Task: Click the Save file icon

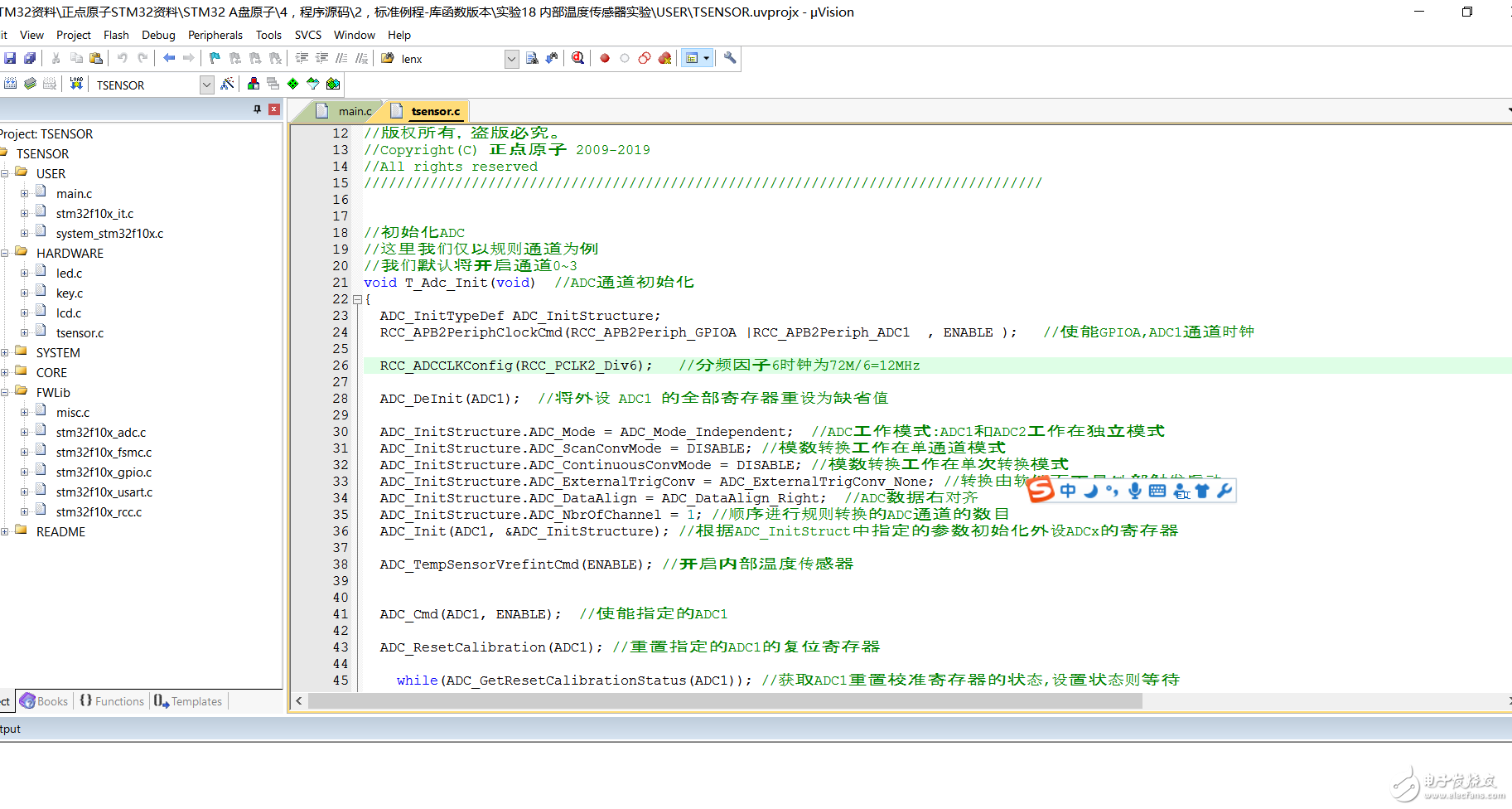Action: click(10, 58)
